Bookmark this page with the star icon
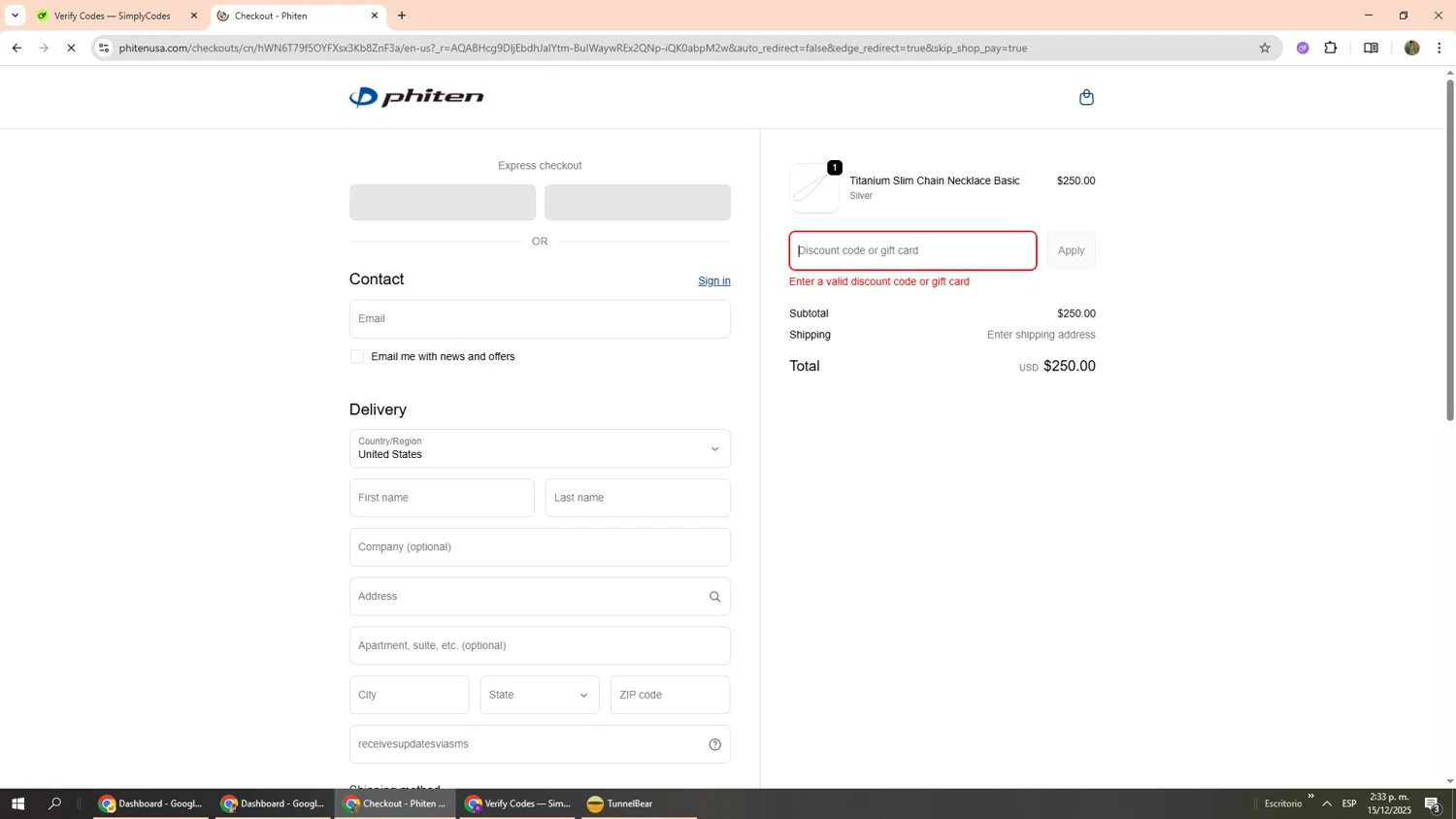The width and height of the screenshot is (1456, 819). (x=1264, y=48)
